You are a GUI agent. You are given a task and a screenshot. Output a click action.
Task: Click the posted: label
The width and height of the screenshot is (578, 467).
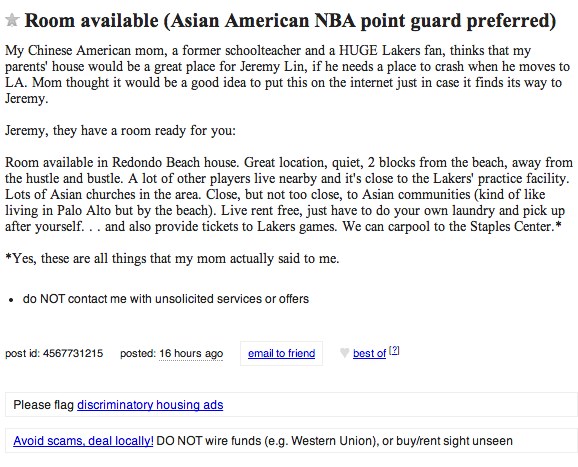pyautogui.click(x=138, y=353)
